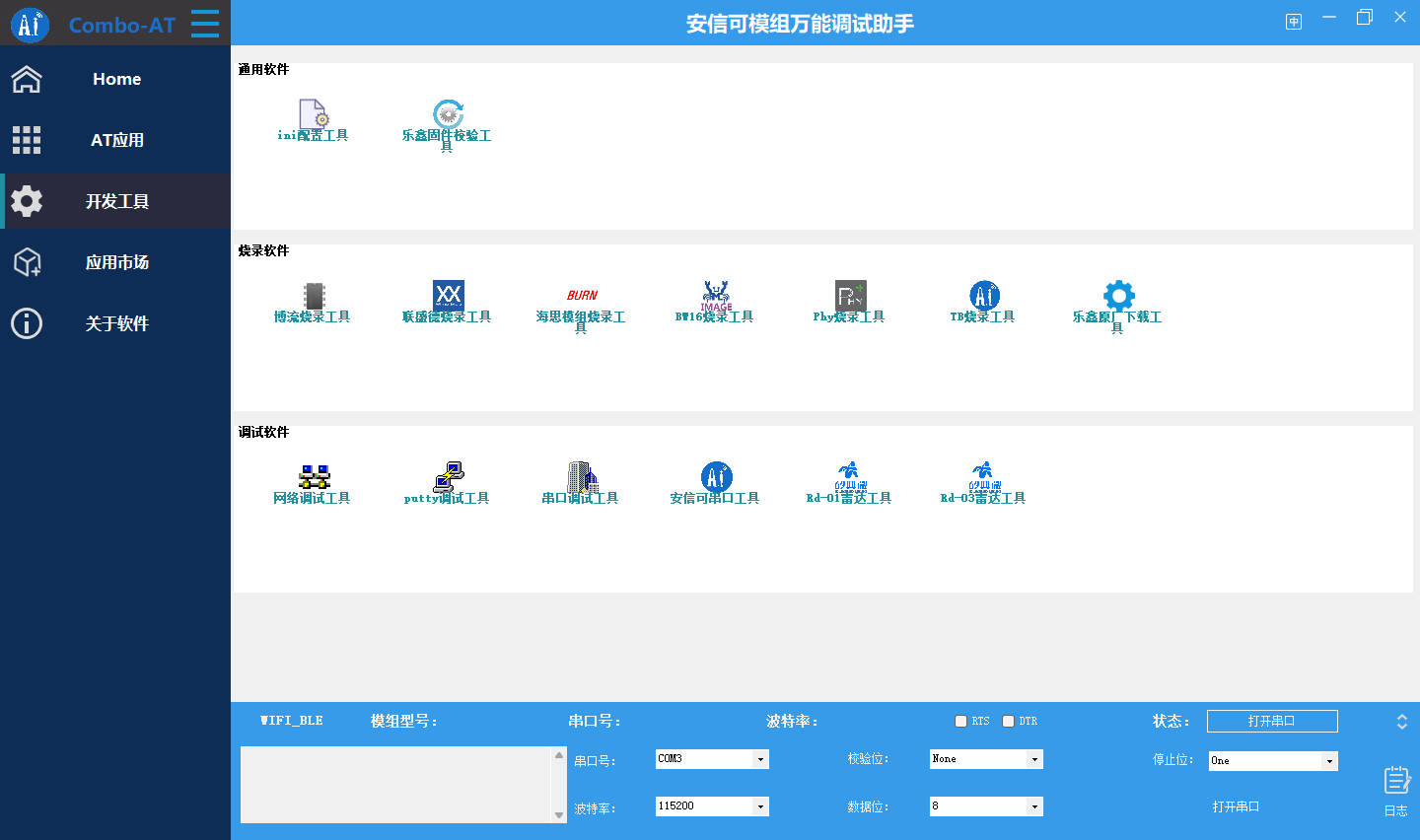Viewport: 1420px width, 840px height.
Task: Click the Home house icon
Action: [x=27, y=79]
